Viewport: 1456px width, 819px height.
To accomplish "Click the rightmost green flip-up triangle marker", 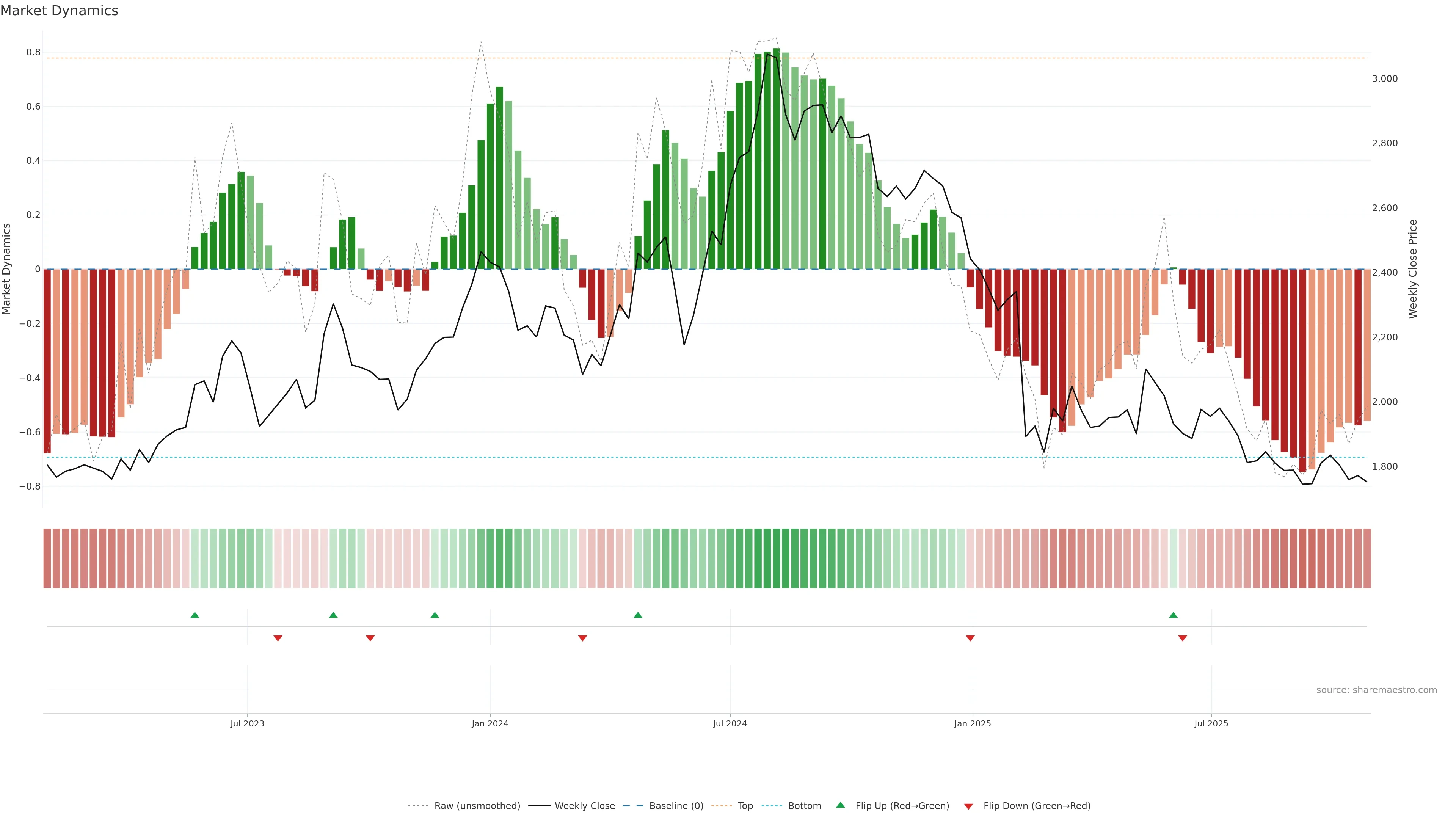I will pos(1174,615).
